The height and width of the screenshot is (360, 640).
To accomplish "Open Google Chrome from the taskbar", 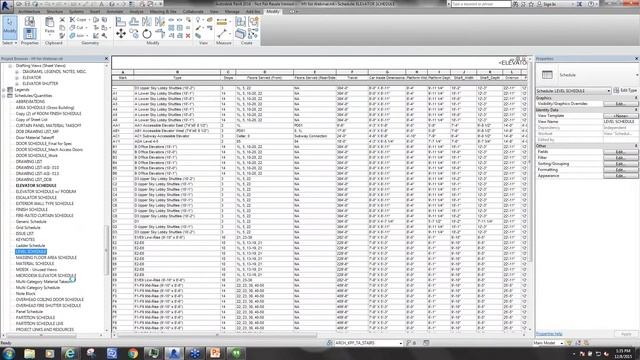I will (133, 353).
